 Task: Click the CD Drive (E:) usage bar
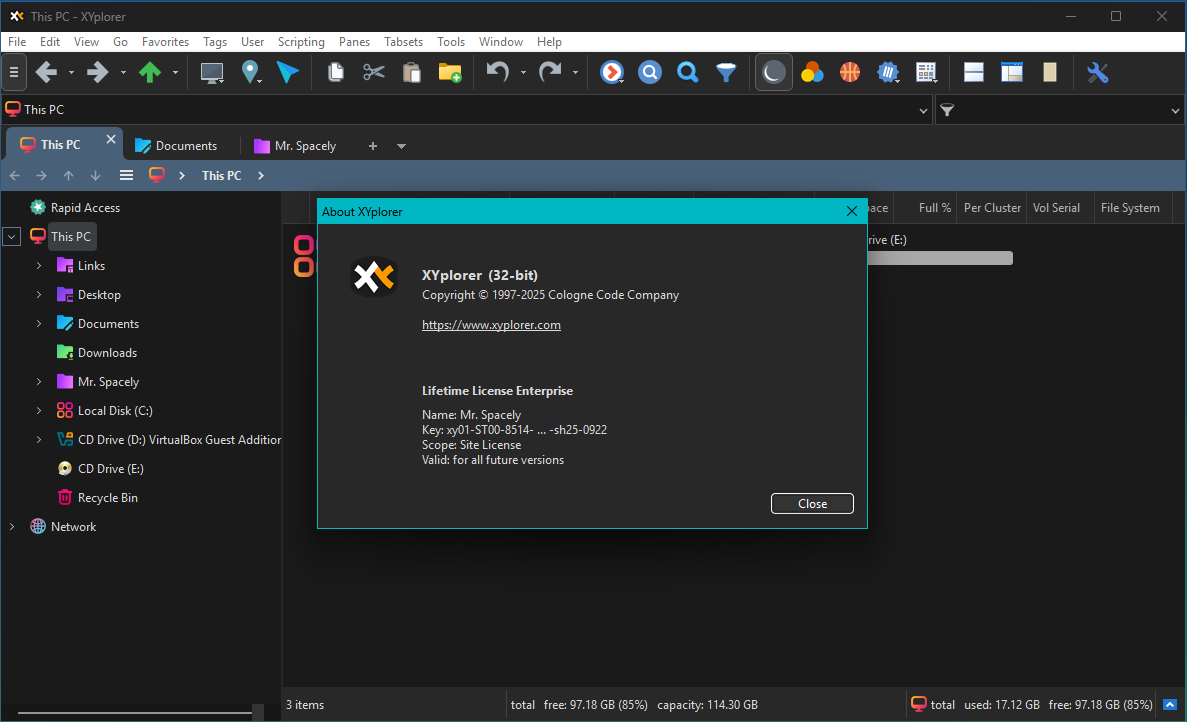939,258
